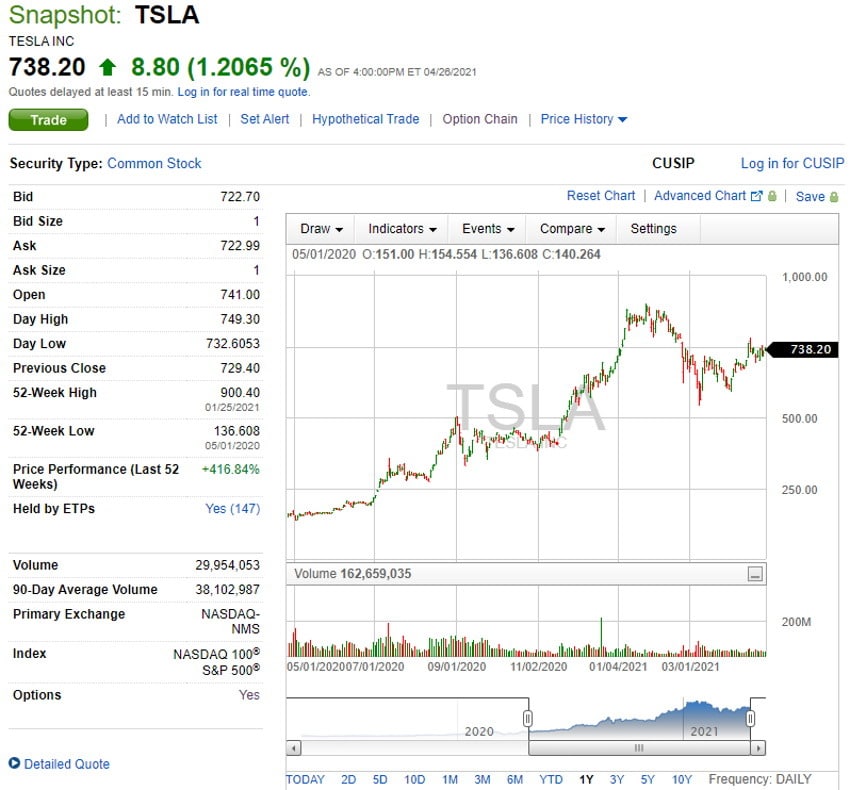Click the 2021 label in overview chart
850x790 pixels.
(704, 731)
